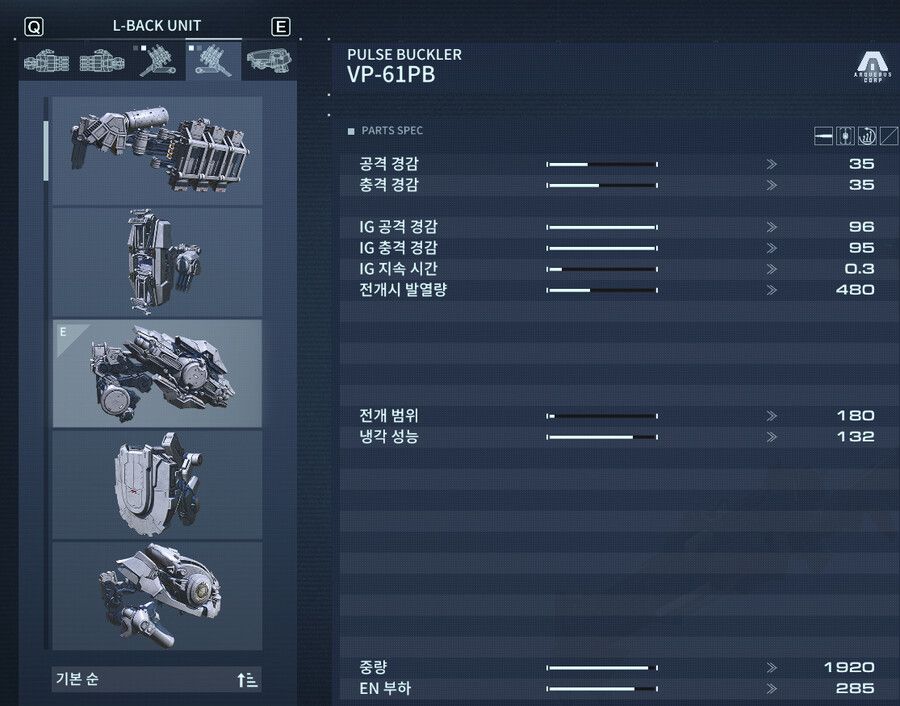Image resolution: width=900 pixels, height=706 pixels.
Task: Select the bullet attack type icon
Action: point(823,136)
